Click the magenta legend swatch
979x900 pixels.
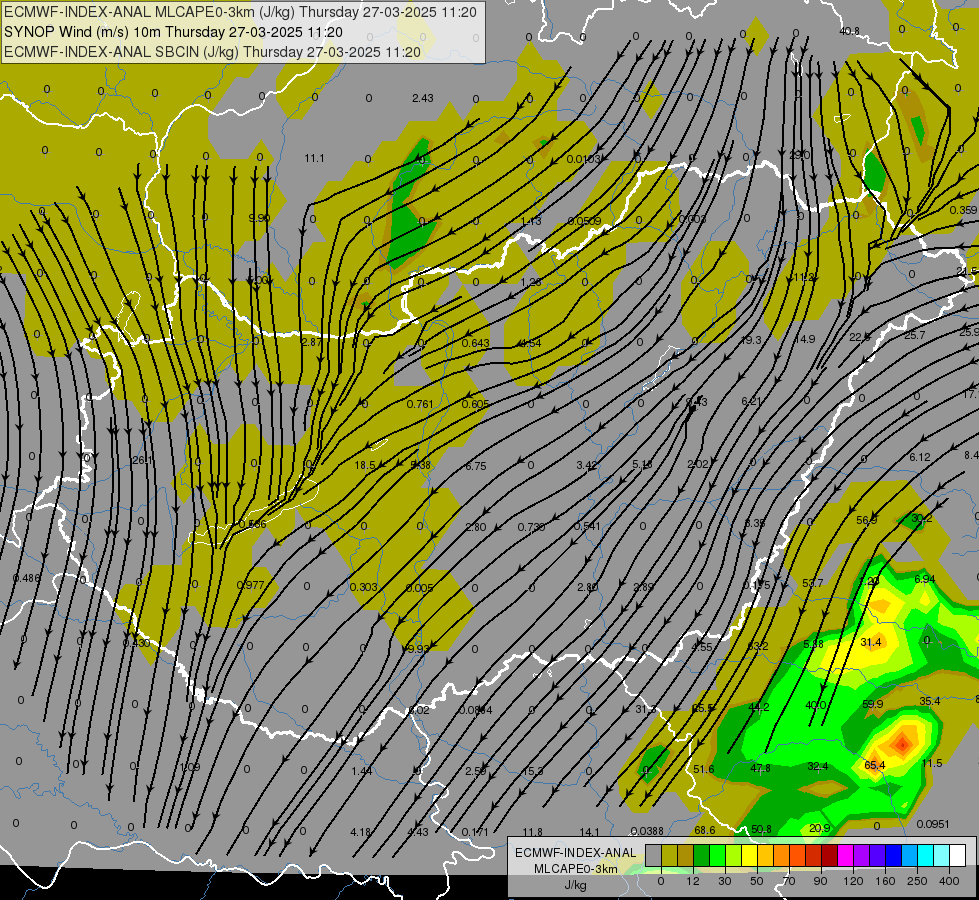pos(846,856)
